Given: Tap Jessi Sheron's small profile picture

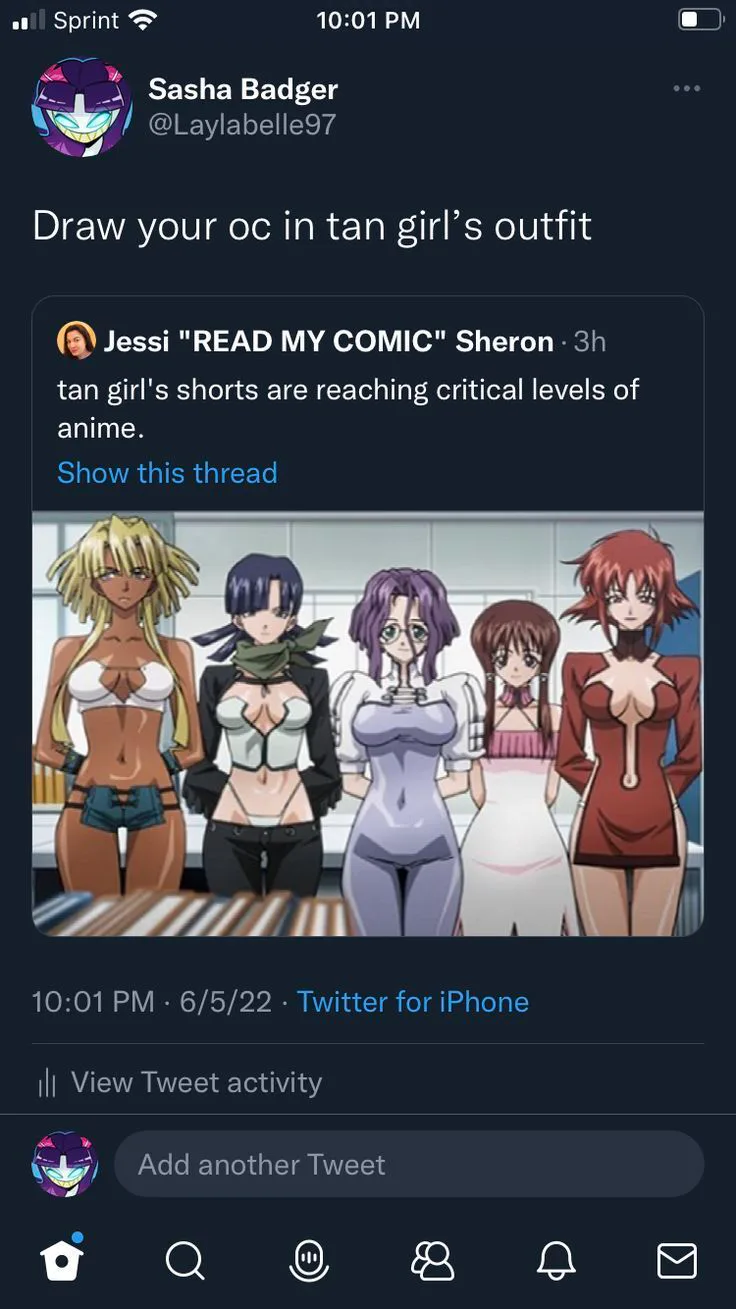Looking at the screenshot, I should [x=76, y=341].
